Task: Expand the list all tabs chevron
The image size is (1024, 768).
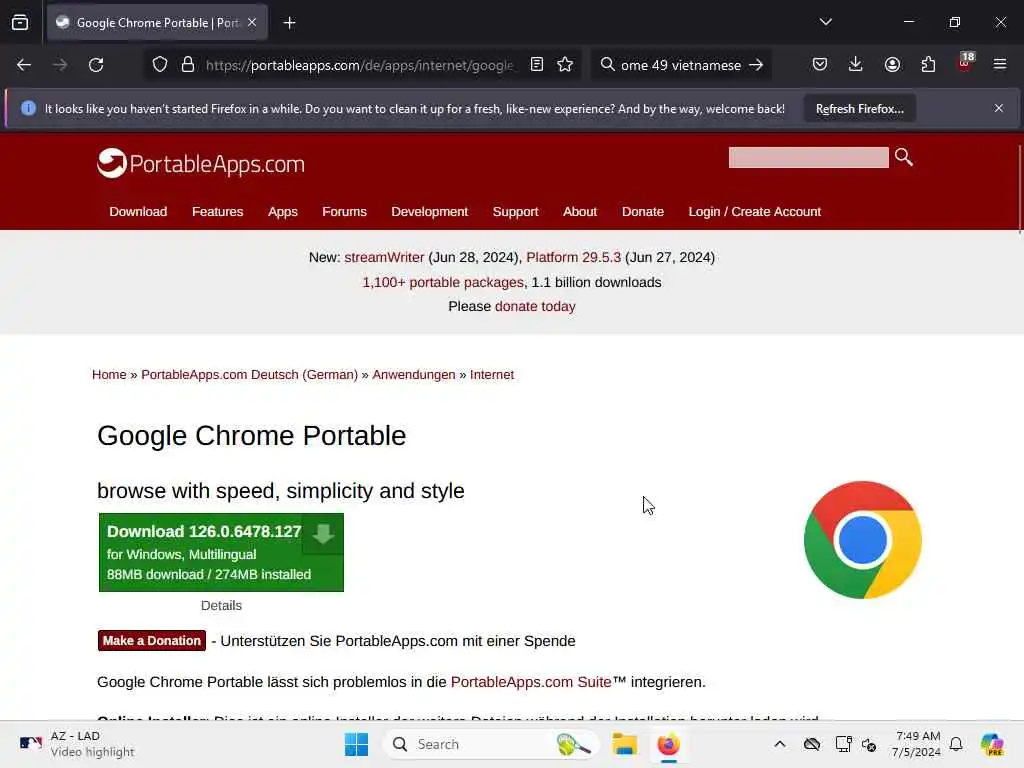Action: click(x=825, y=22)
